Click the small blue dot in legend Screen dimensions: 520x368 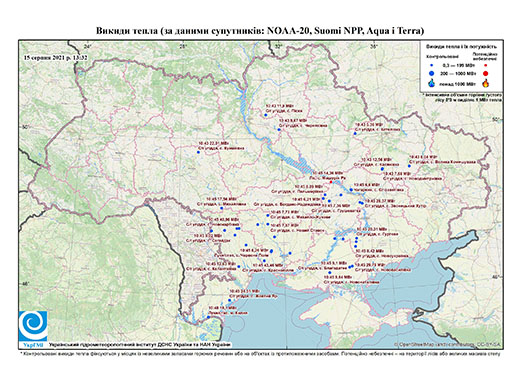[x=432, y=65]
